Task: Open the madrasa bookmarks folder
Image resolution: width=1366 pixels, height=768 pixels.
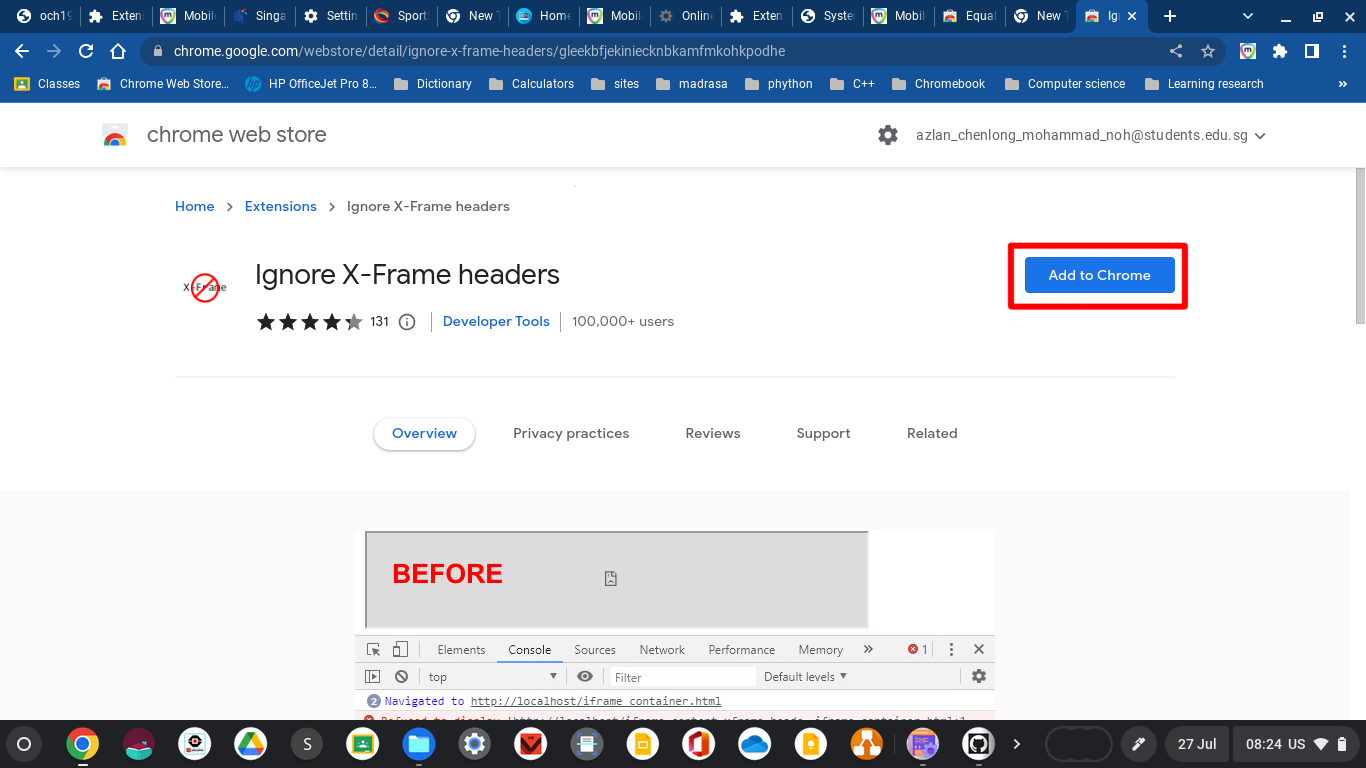Action: coord(691,84)
